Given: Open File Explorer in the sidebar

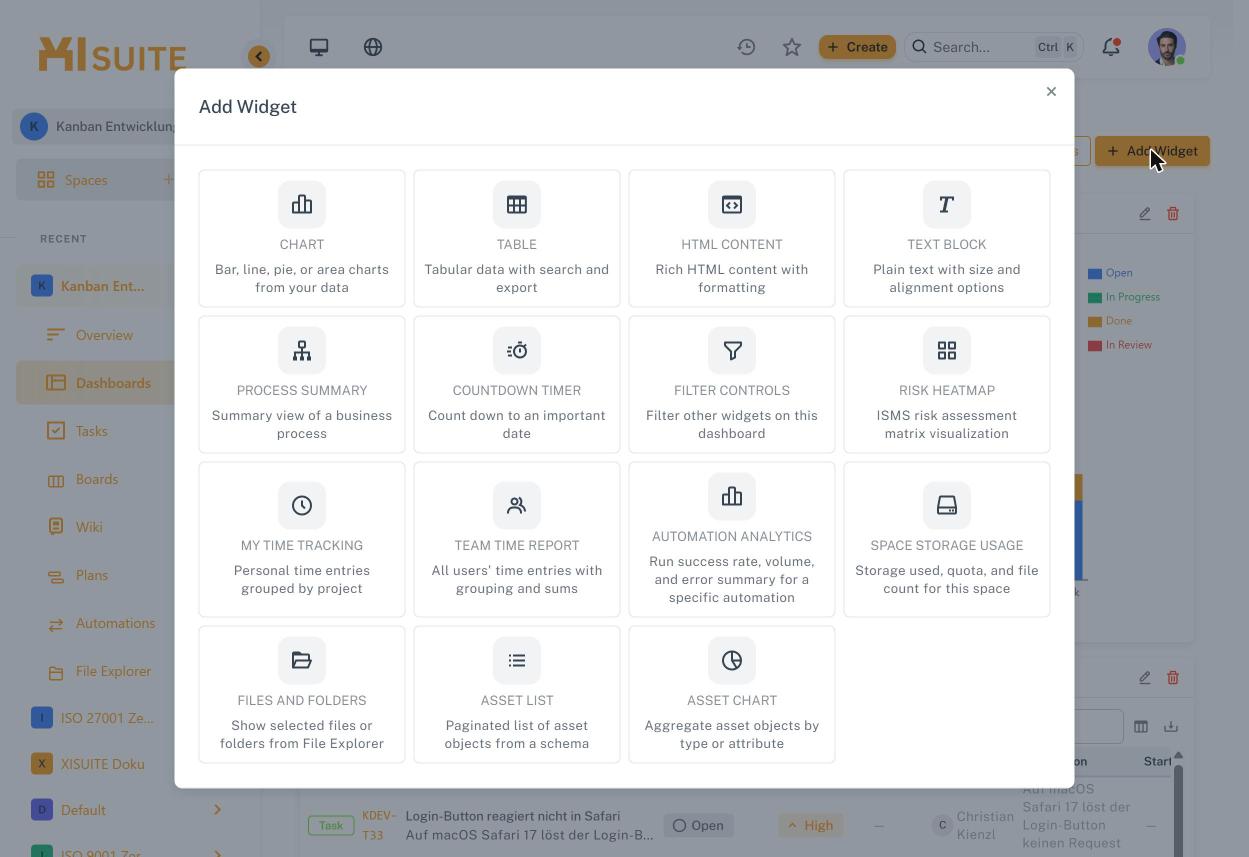Looking at the screenshot, I should click(113, 671).
